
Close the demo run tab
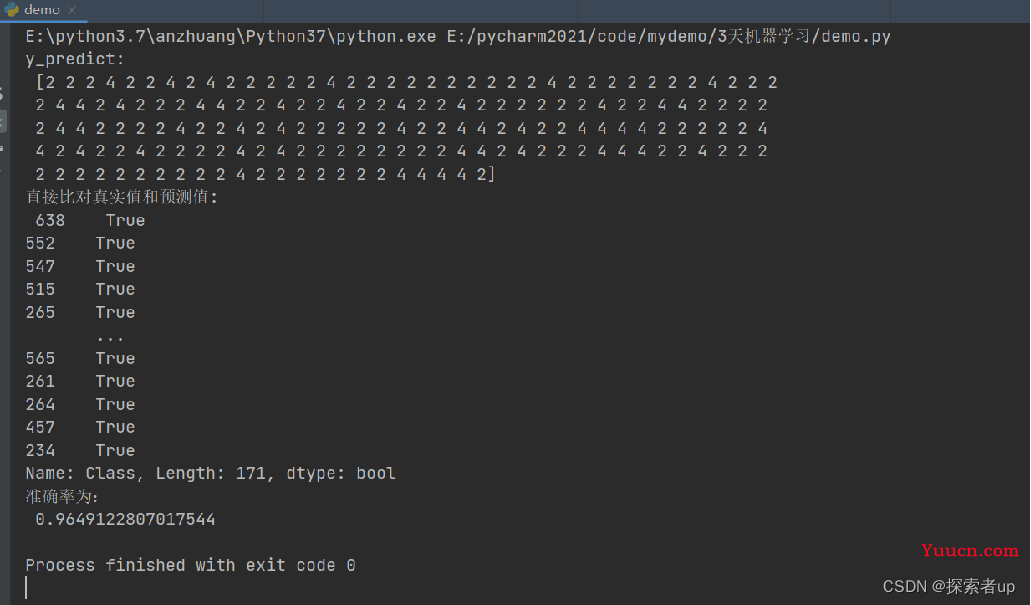click(72, 10)
